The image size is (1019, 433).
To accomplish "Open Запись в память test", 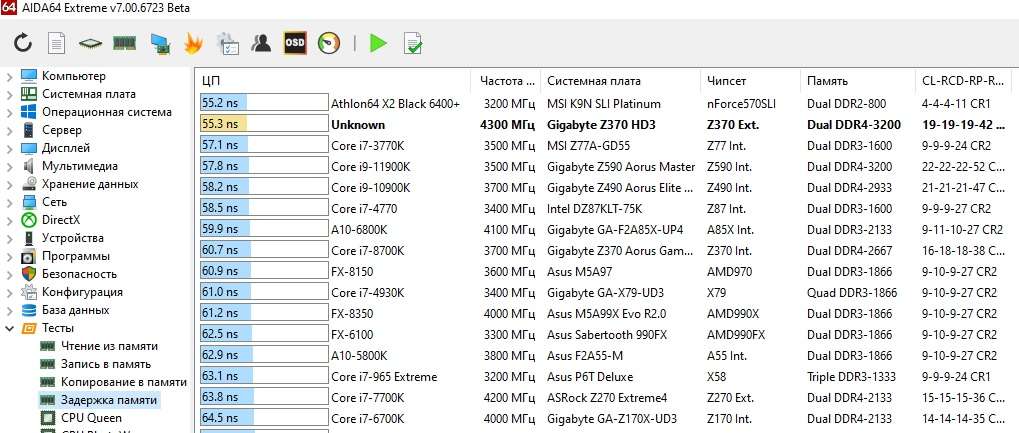I will (106, 364).
